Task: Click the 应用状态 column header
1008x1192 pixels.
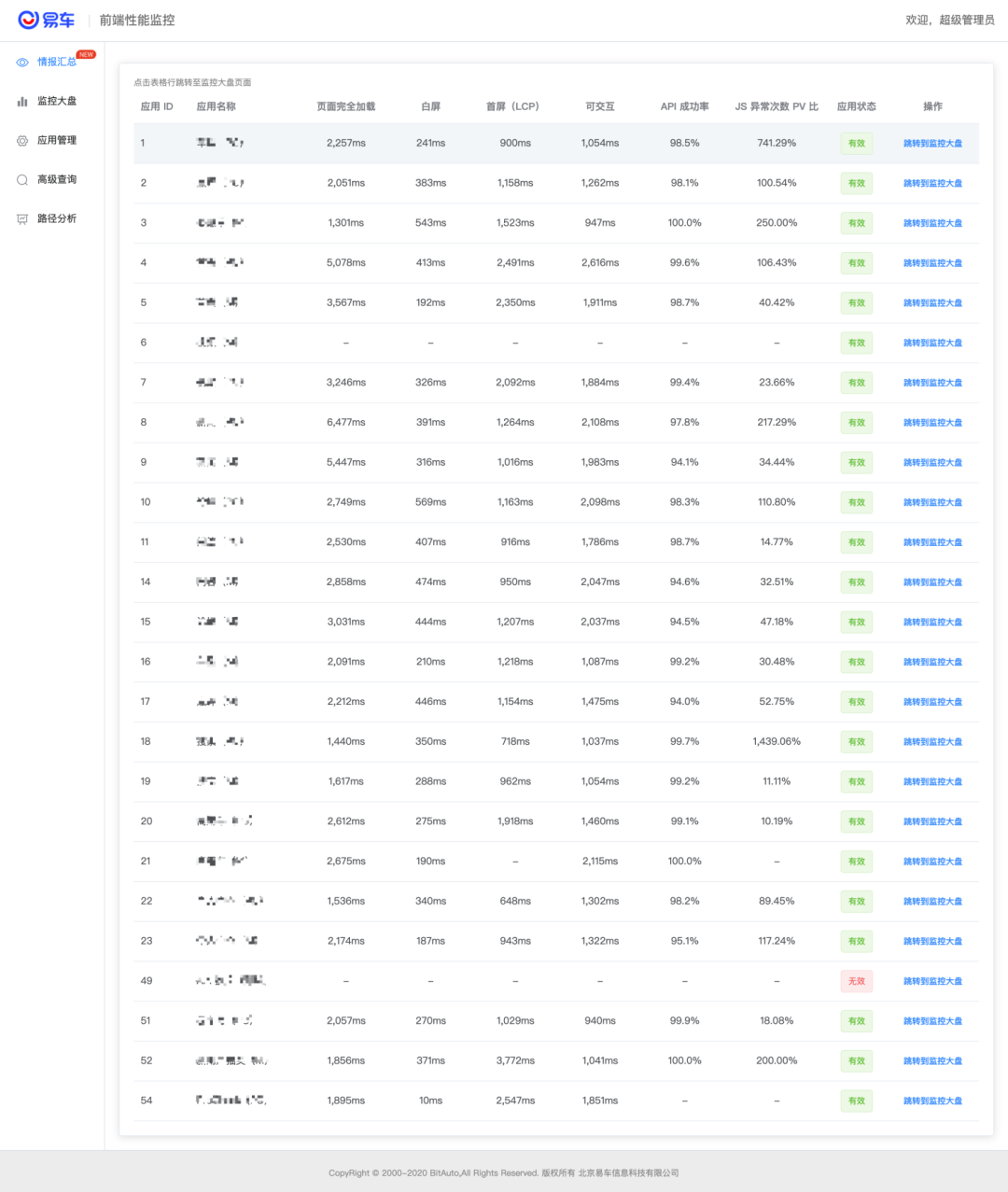Action: [857, 106]
